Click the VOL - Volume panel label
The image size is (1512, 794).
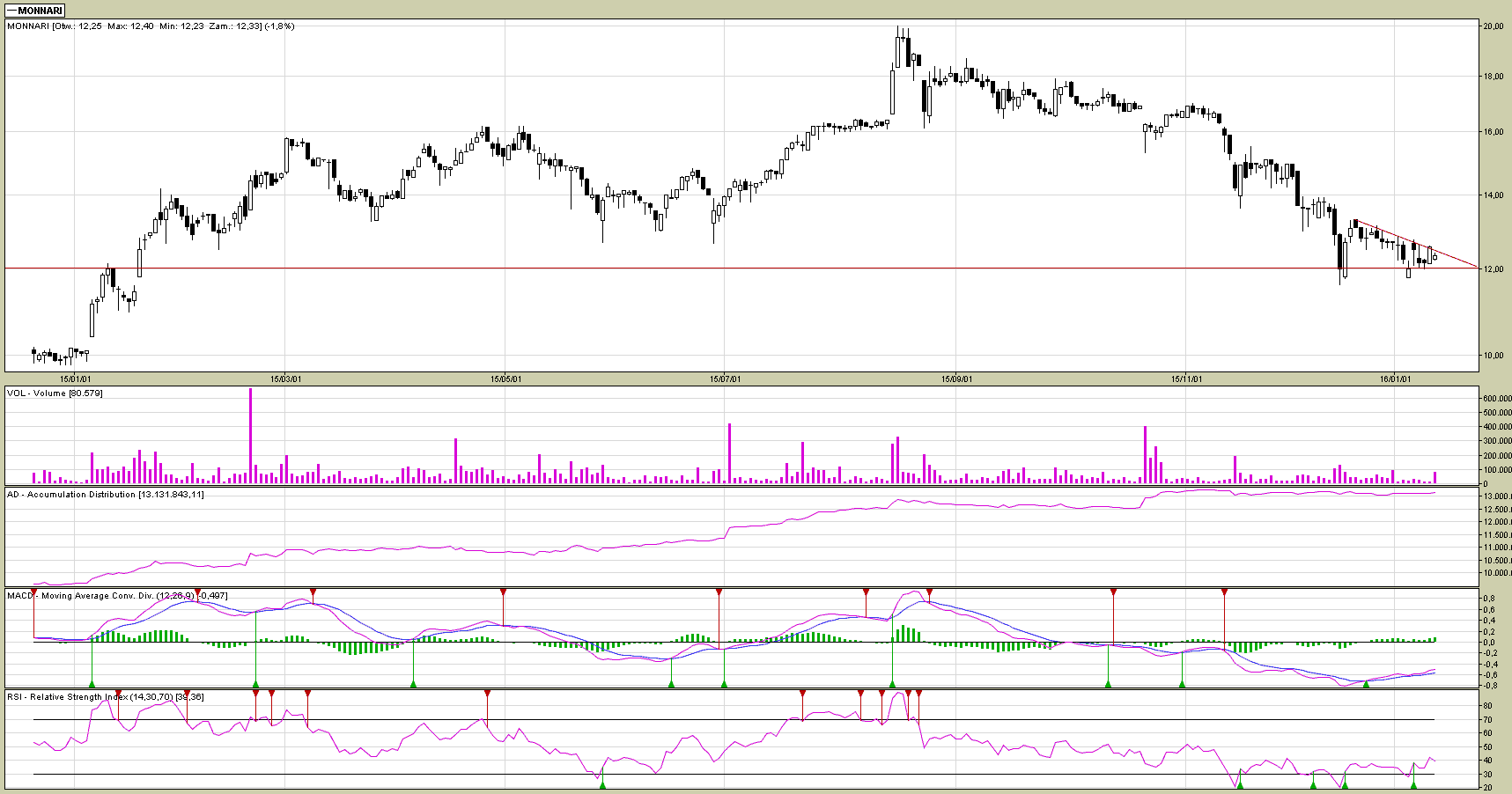pyautogui.click(x=55, y=393)
